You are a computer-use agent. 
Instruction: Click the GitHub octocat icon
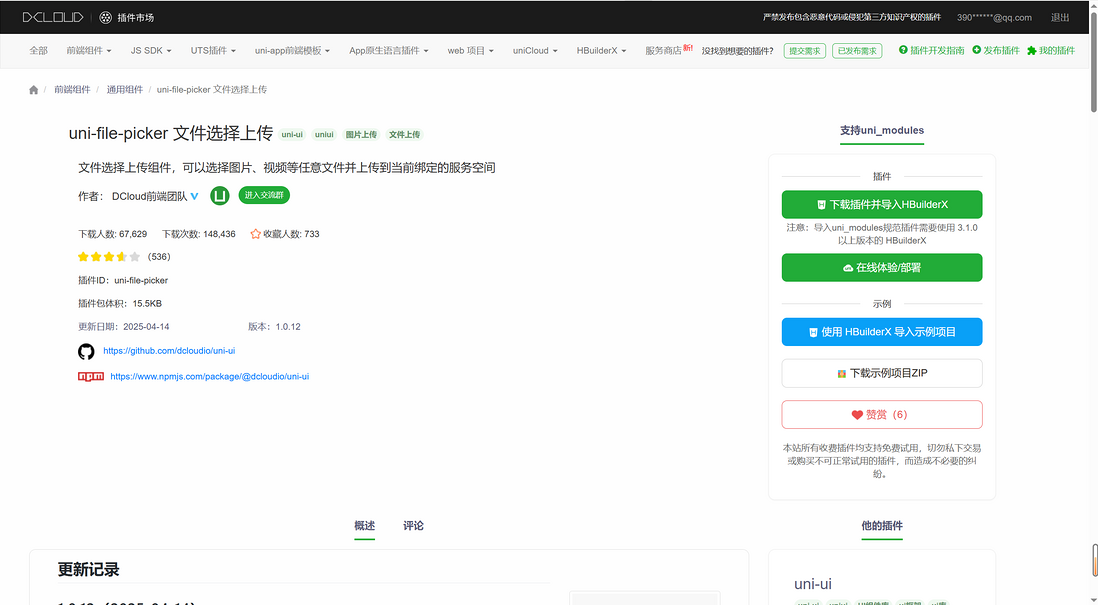pos(86,351)
